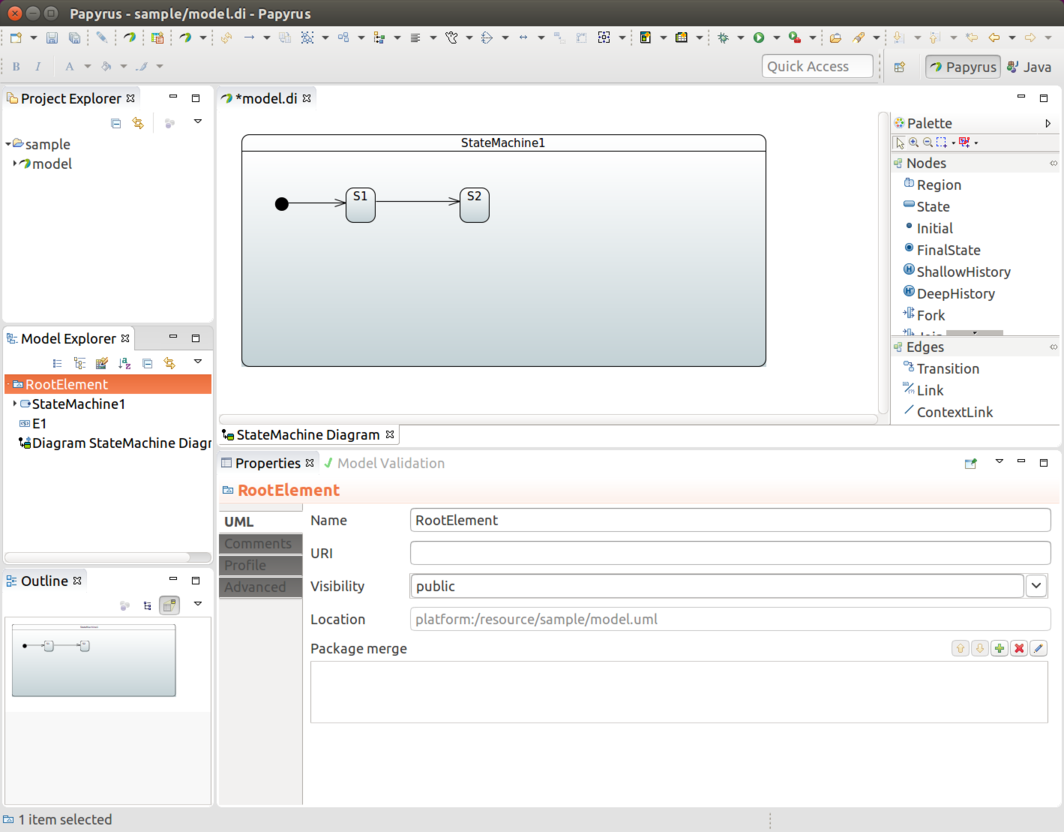Click the Forward navigation arrow icon
This screenshot has width=1064, height=832.
click(x=1030, y=38)
